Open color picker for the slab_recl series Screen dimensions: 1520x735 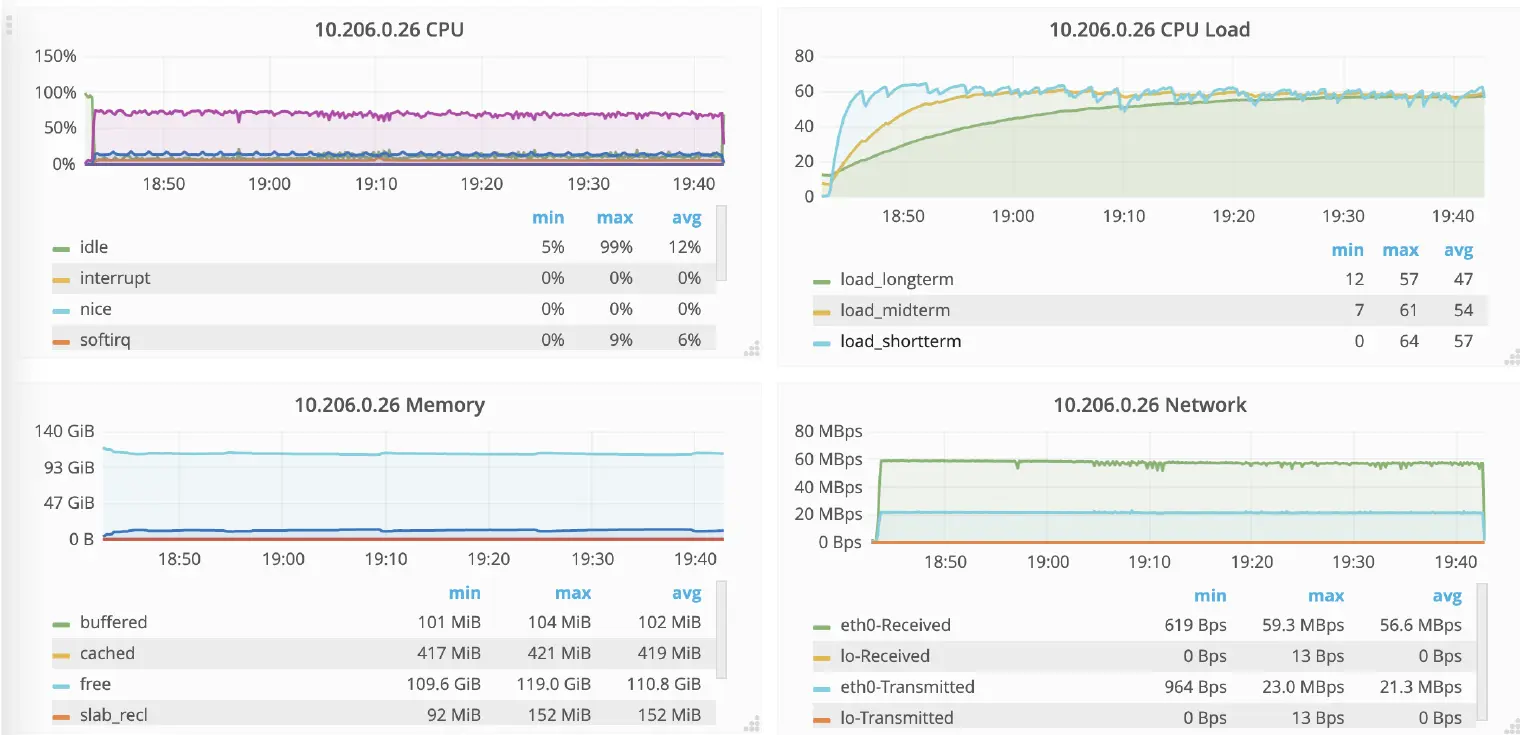pos(61,717)
